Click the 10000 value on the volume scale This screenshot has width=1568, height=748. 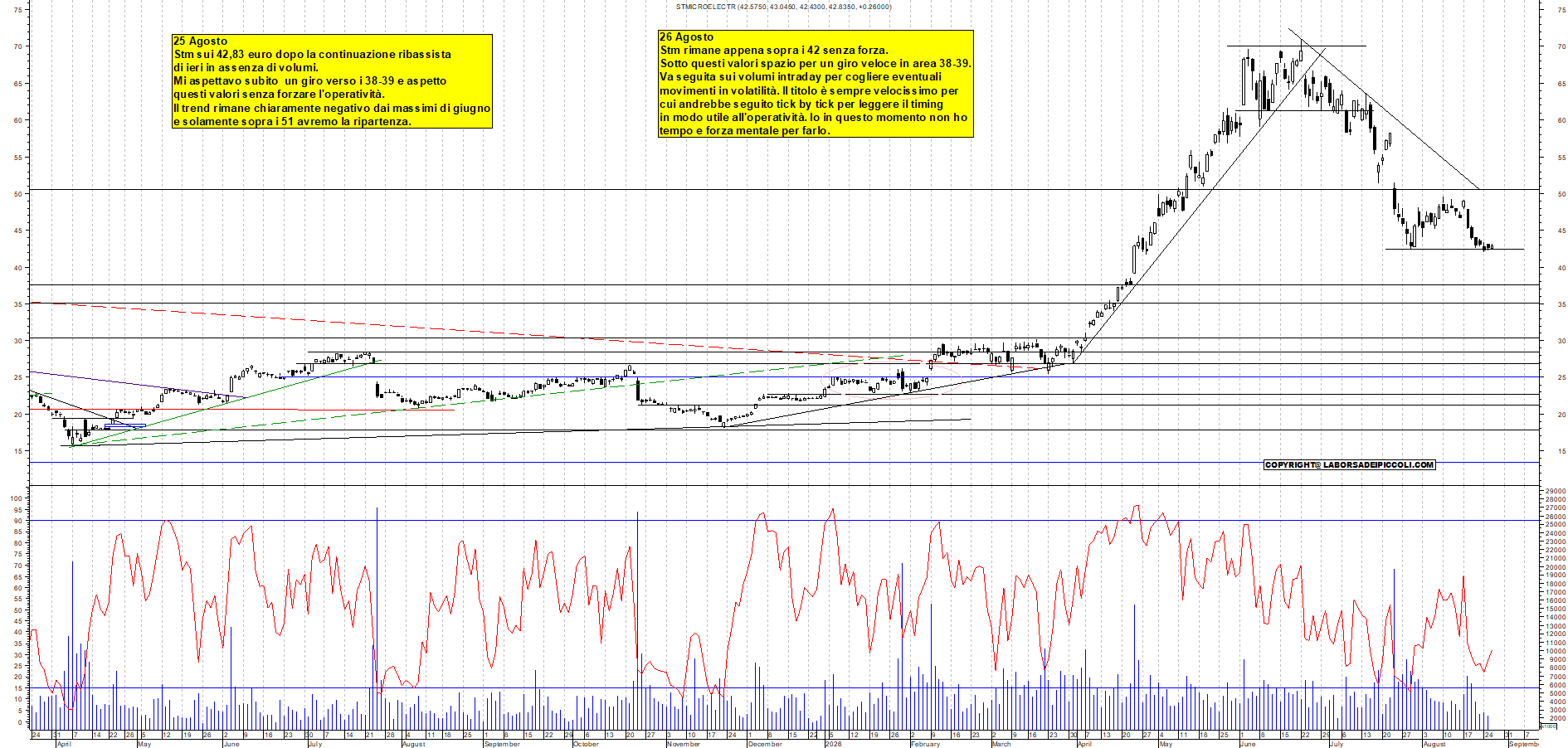pyautogui.click(x=1556, y=652)
